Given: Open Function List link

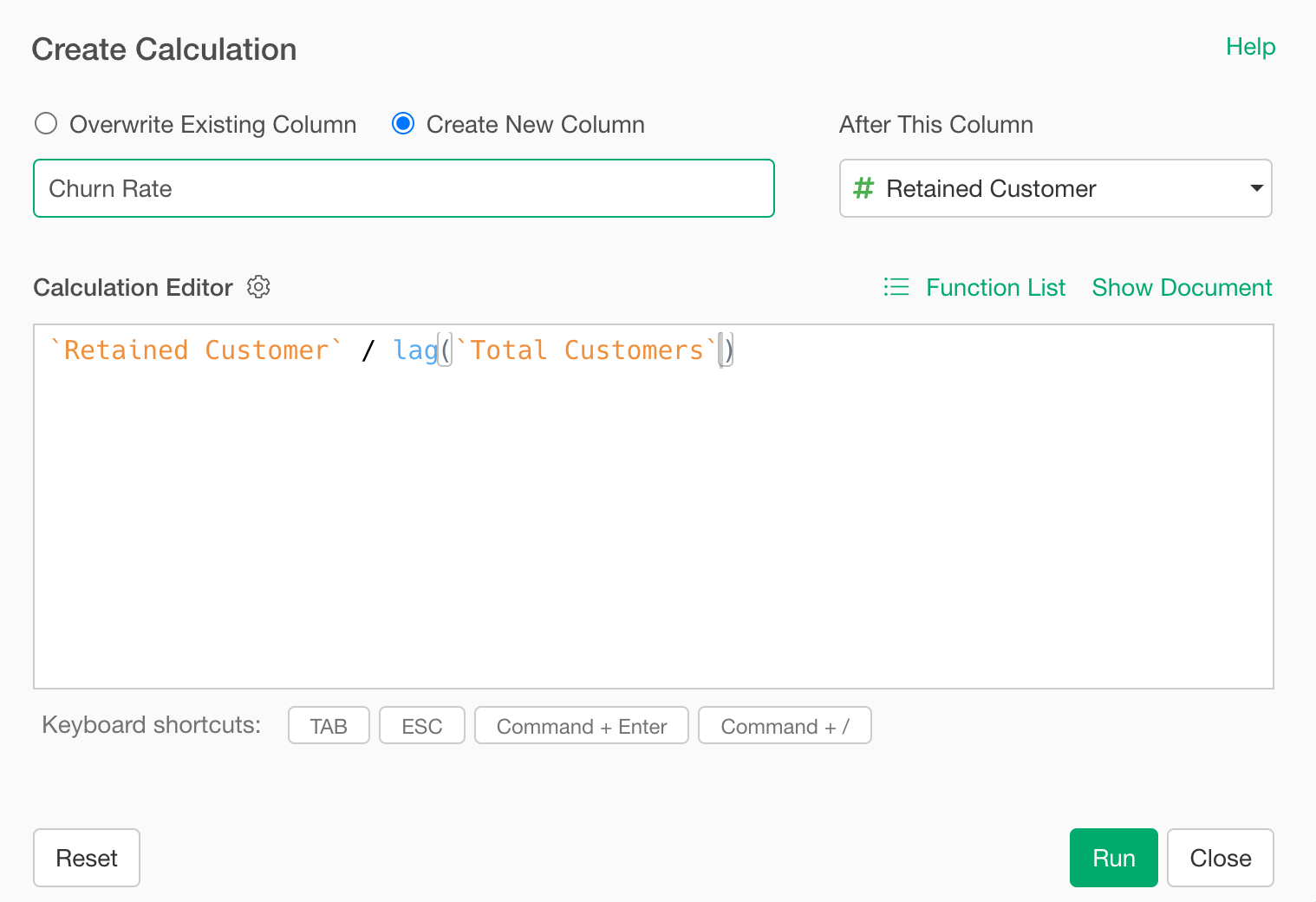Looking at the screenshot, I should tap(995, 287).
